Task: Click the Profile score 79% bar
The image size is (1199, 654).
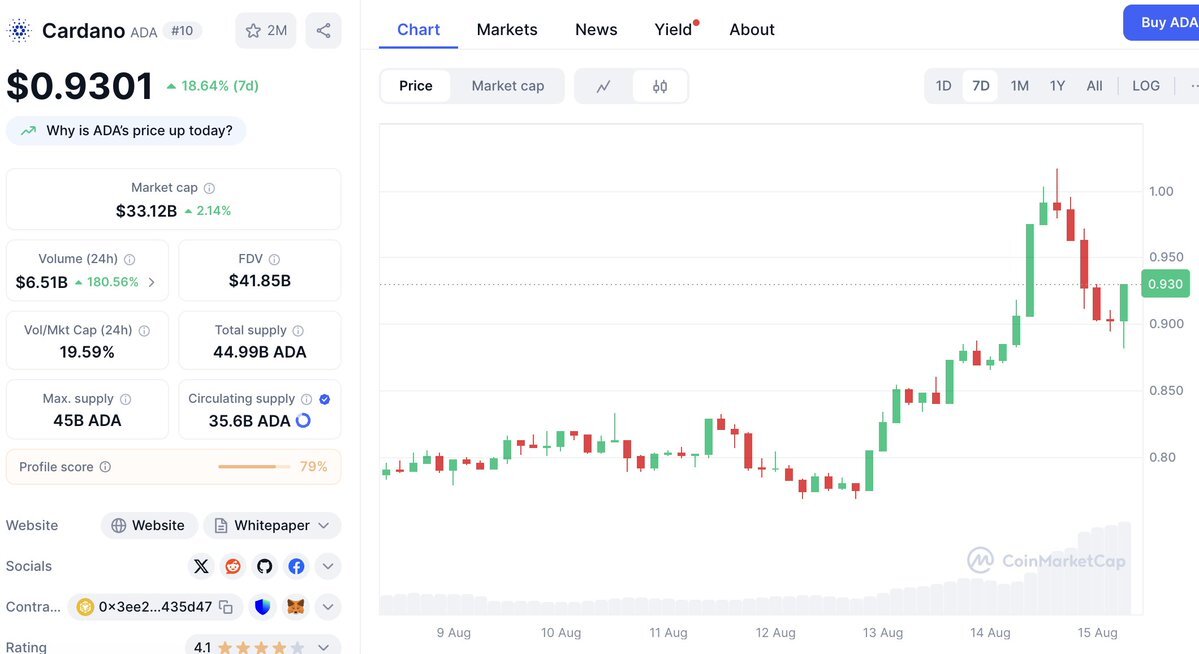Action: tap(254, 467)
